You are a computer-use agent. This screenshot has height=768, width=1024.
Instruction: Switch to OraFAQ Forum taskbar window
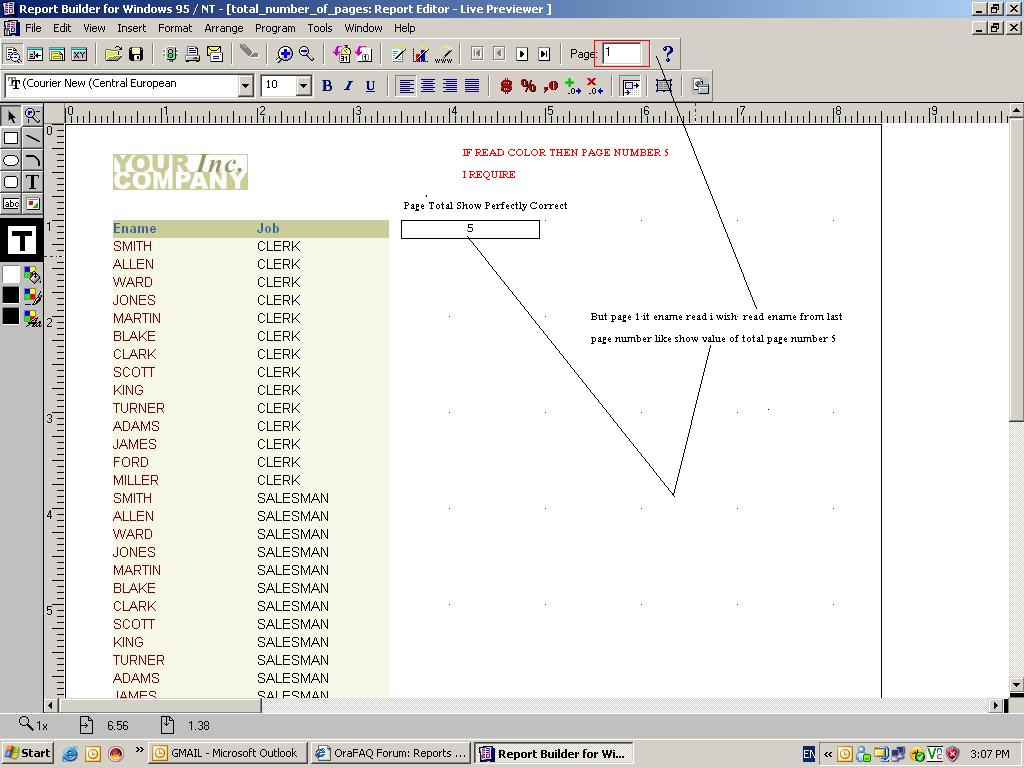click(x=390, y=753)
